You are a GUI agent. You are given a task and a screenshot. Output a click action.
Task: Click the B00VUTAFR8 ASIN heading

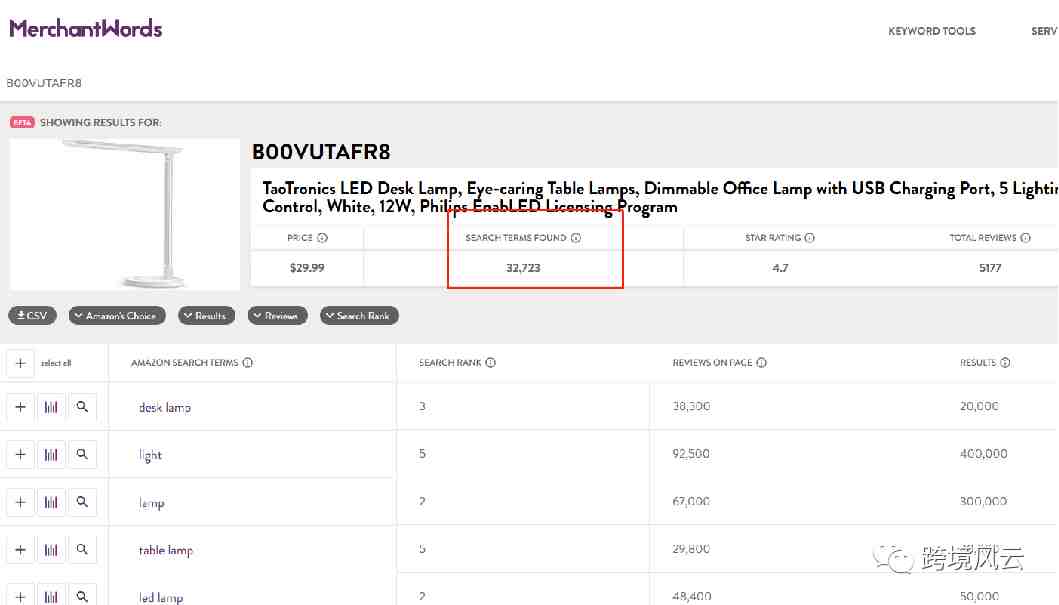321,152
